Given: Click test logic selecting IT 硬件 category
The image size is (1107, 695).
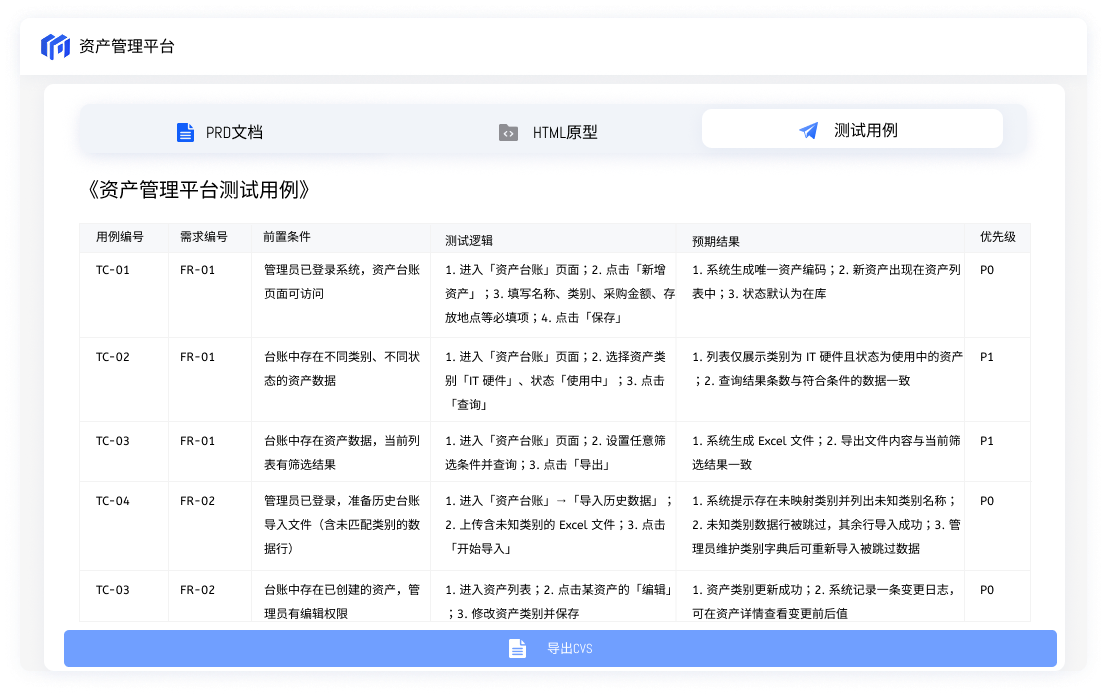Looking at the screenshot, I should [556, 381].
